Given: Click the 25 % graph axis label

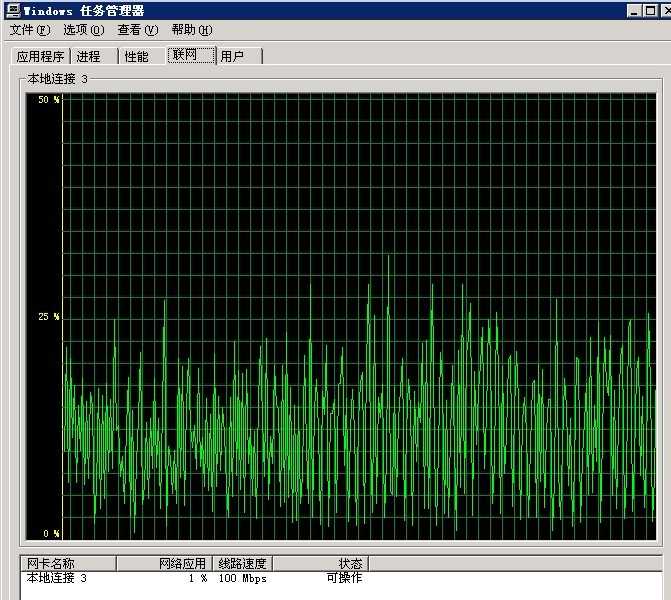Looking at the screenshot, I should (x=49, y=317).
